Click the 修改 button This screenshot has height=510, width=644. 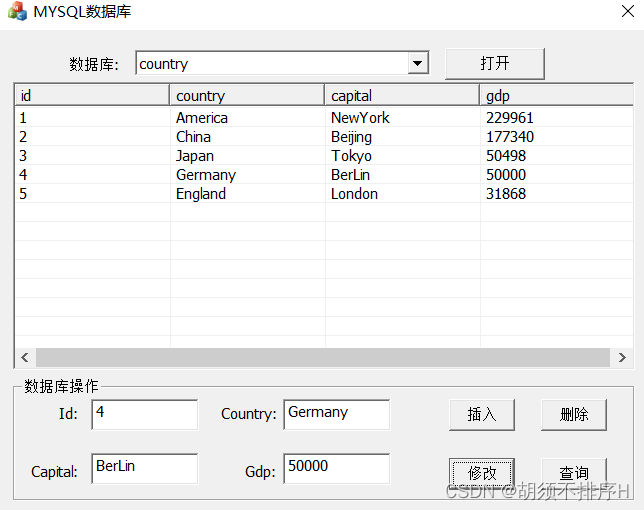point(482,473)
